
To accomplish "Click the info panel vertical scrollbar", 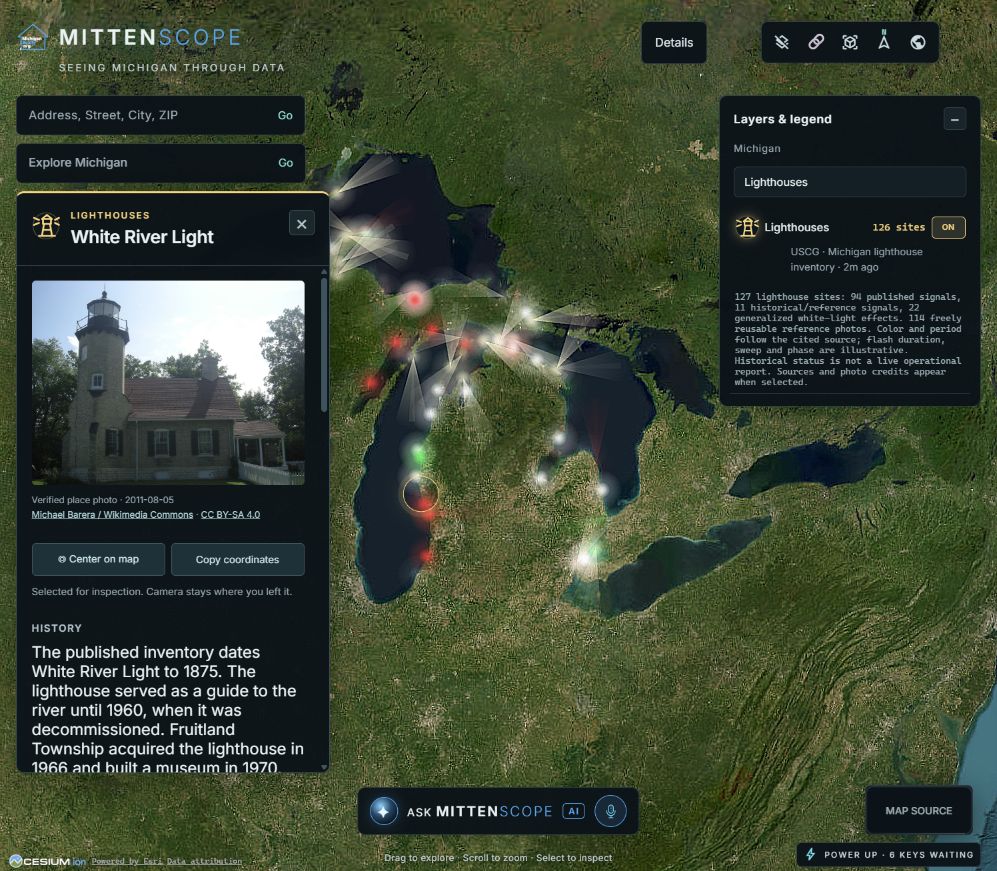I will 324,345.
